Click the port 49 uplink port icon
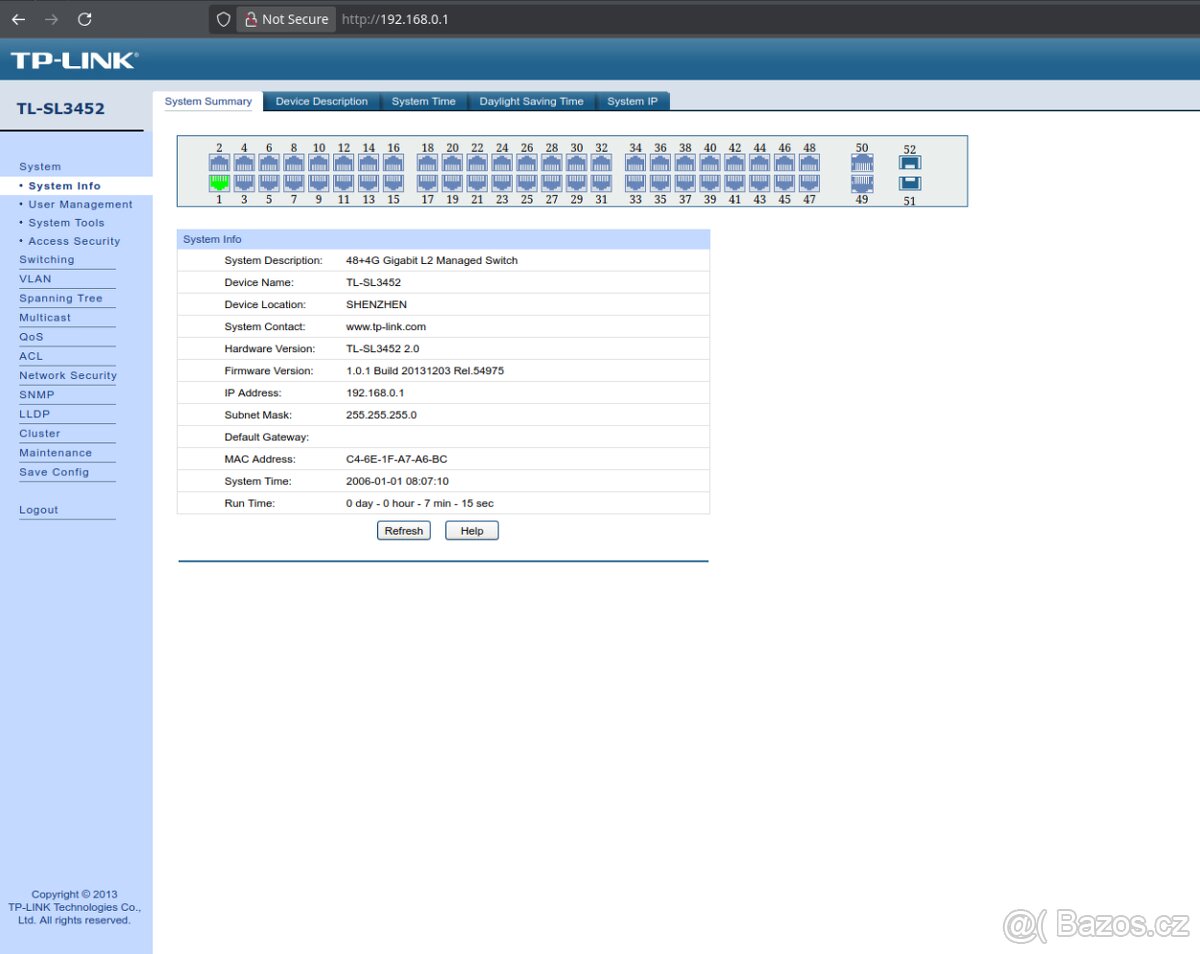Viewport: 1200px width, 954px height. [861, 183]
